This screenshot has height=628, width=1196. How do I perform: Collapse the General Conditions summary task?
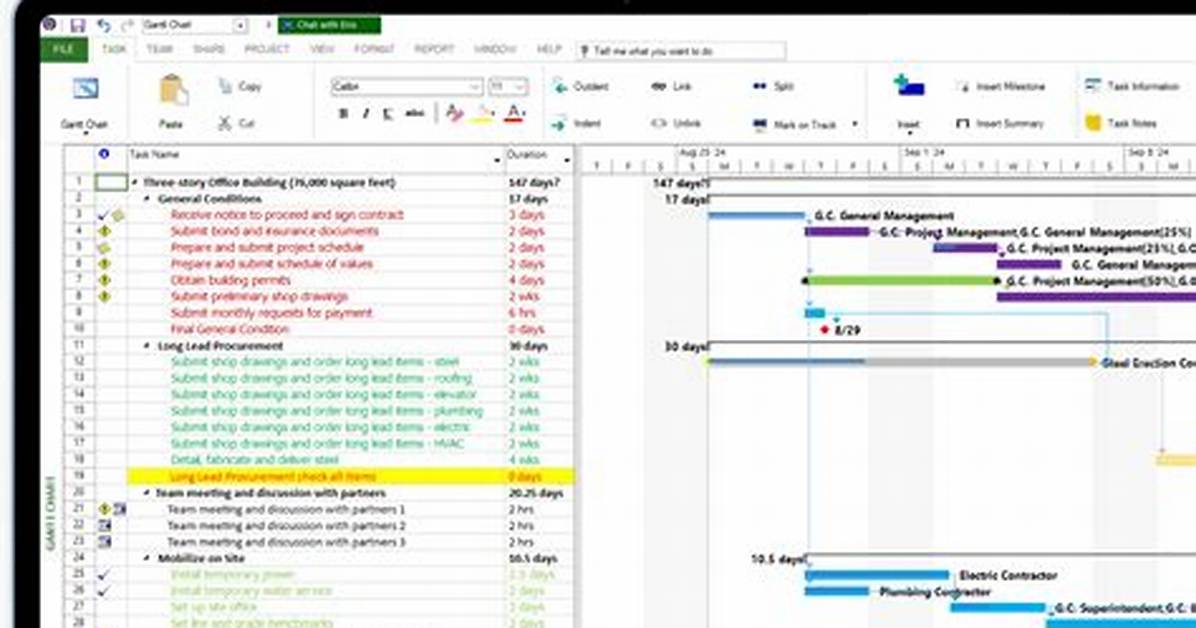click(148, 198)
